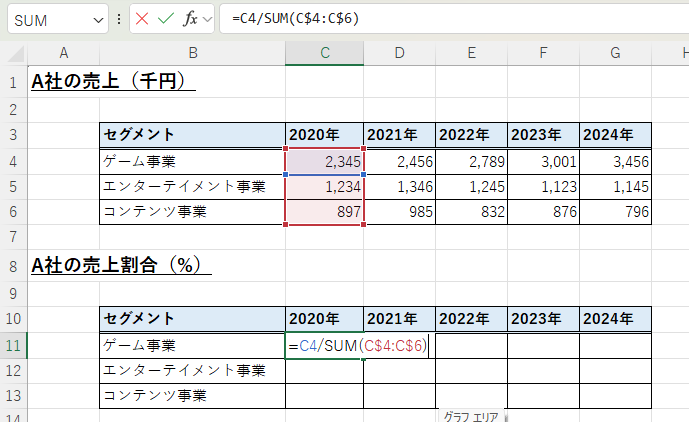
Task: Select the column G header
Action: tap(616, 53)
